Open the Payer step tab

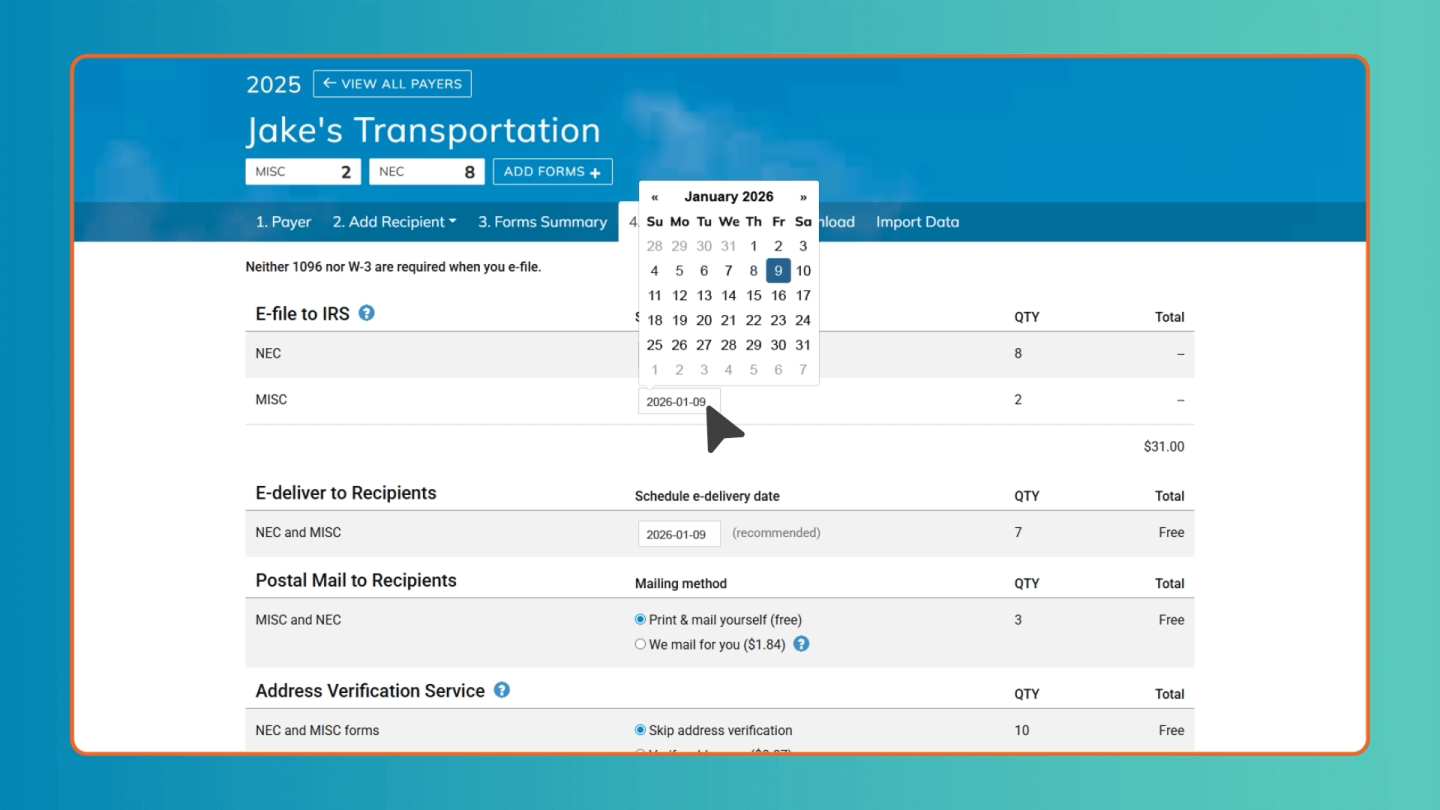pyautogui.click(x=283, y=222)
